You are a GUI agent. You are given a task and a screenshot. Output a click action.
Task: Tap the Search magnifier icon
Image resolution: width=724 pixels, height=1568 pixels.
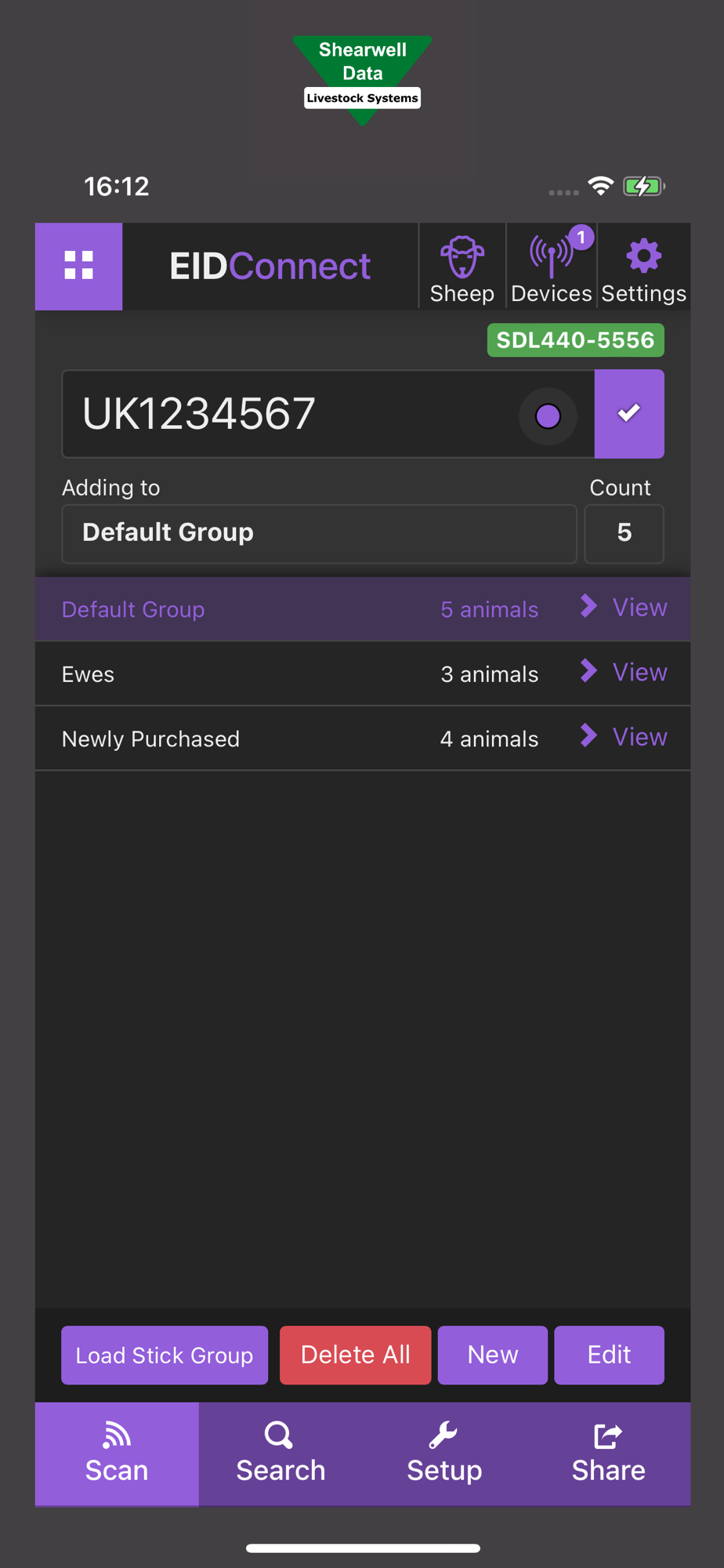click(x=279, y=1435)
